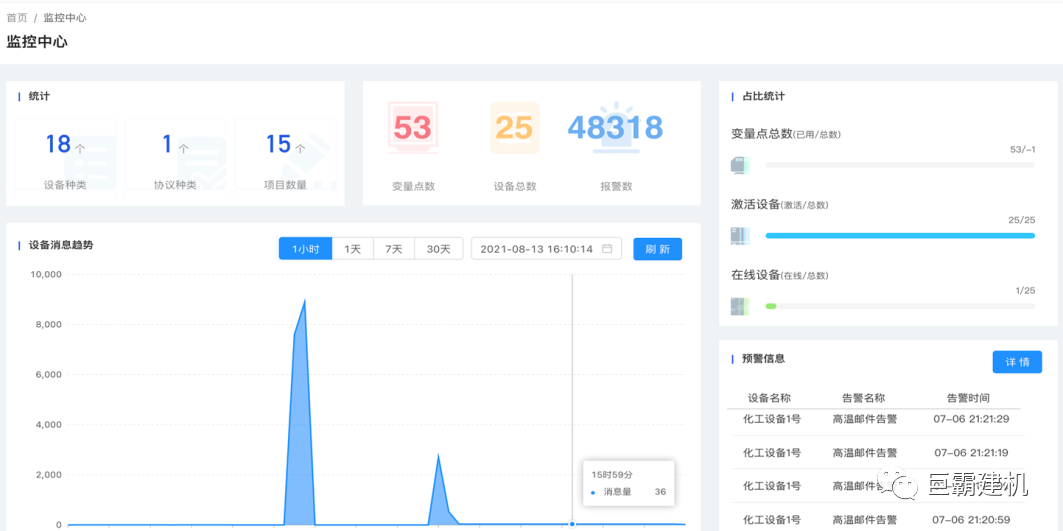
Task: Click the blue alarm icon showing 48318
Action: [615, 127]
